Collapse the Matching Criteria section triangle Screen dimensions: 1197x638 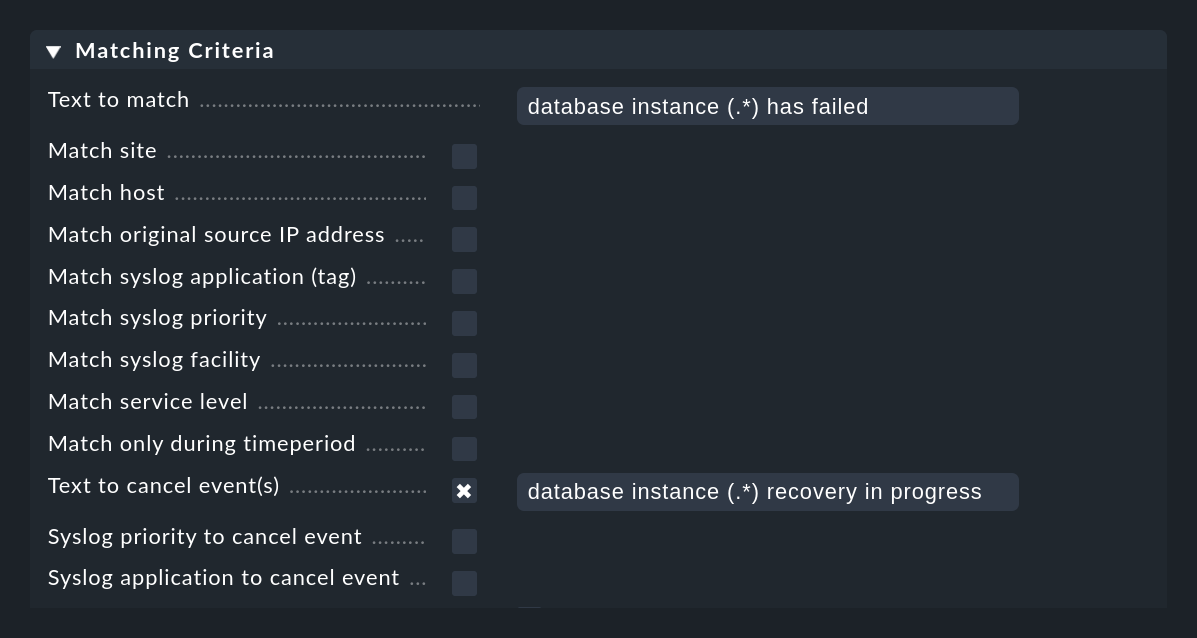pyautogui.click(x=53, y=51)
